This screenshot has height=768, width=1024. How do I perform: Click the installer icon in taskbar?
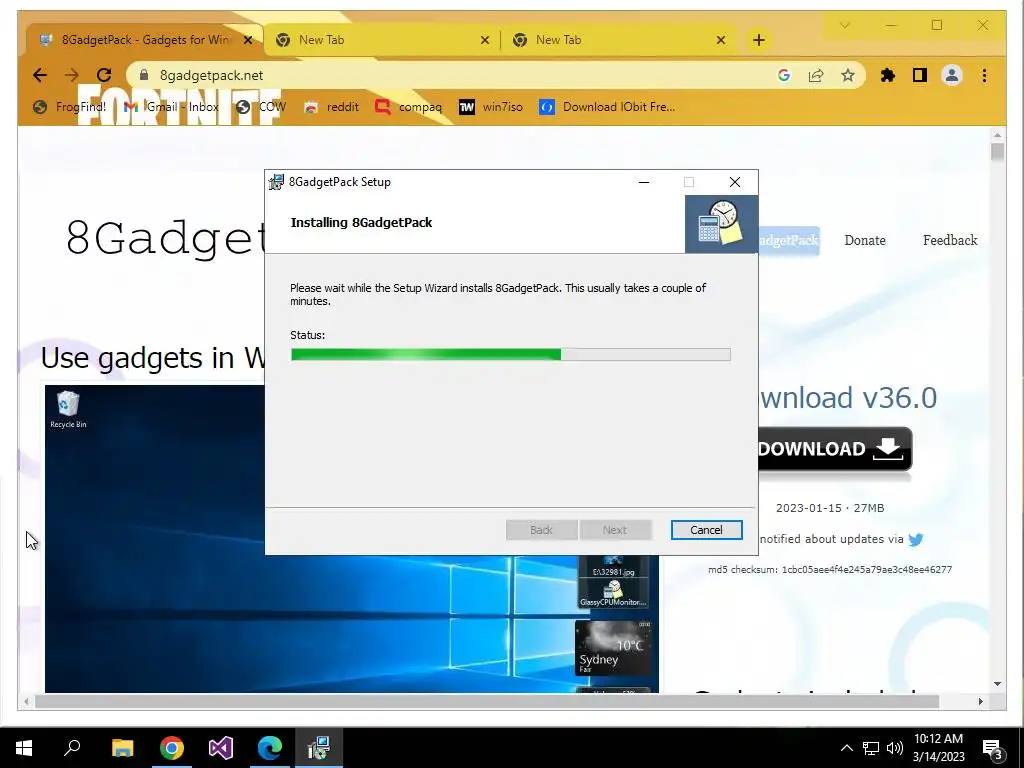(x=319, y=748)
